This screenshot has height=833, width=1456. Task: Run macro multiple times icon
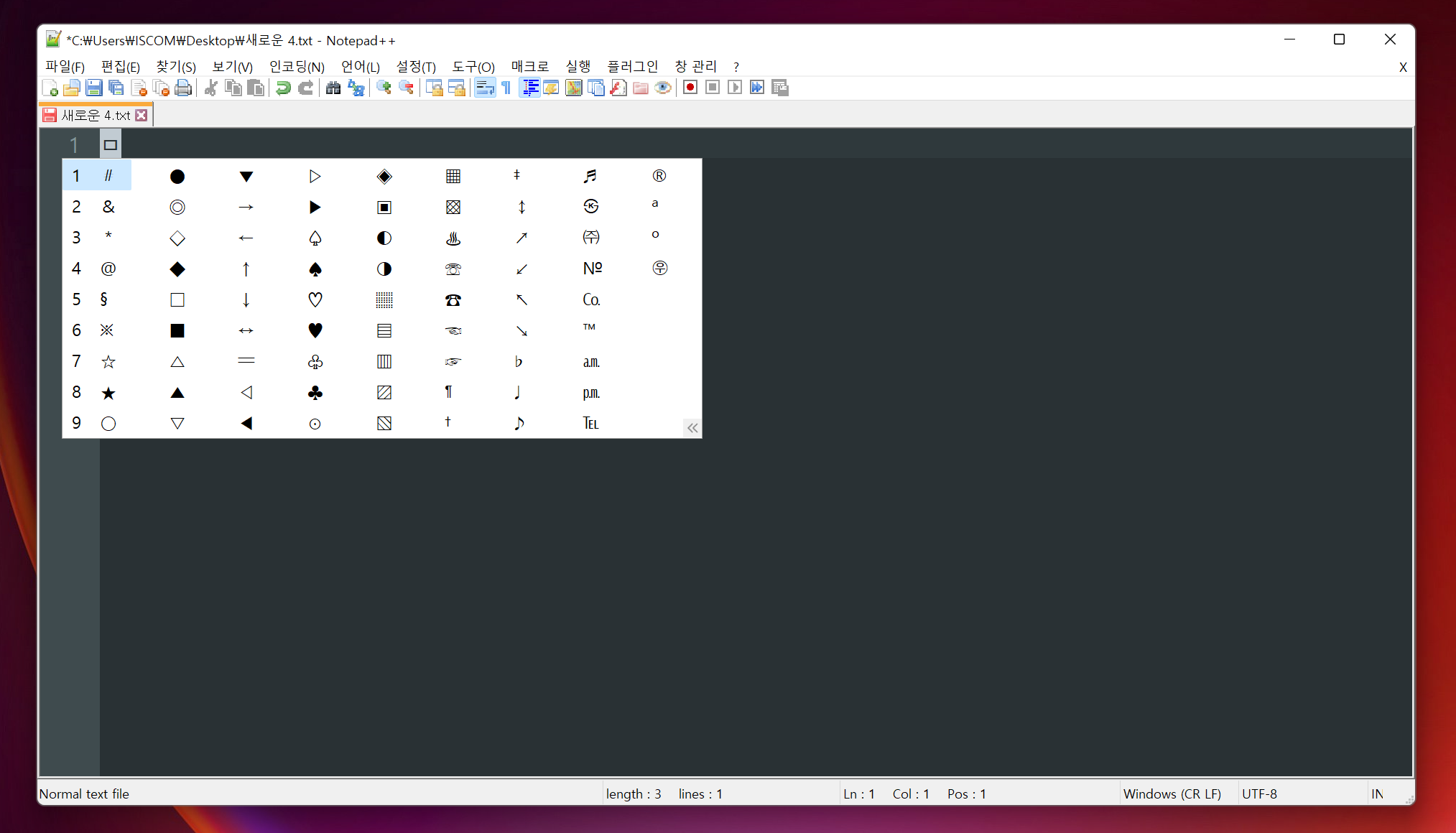tap(757, 88)
